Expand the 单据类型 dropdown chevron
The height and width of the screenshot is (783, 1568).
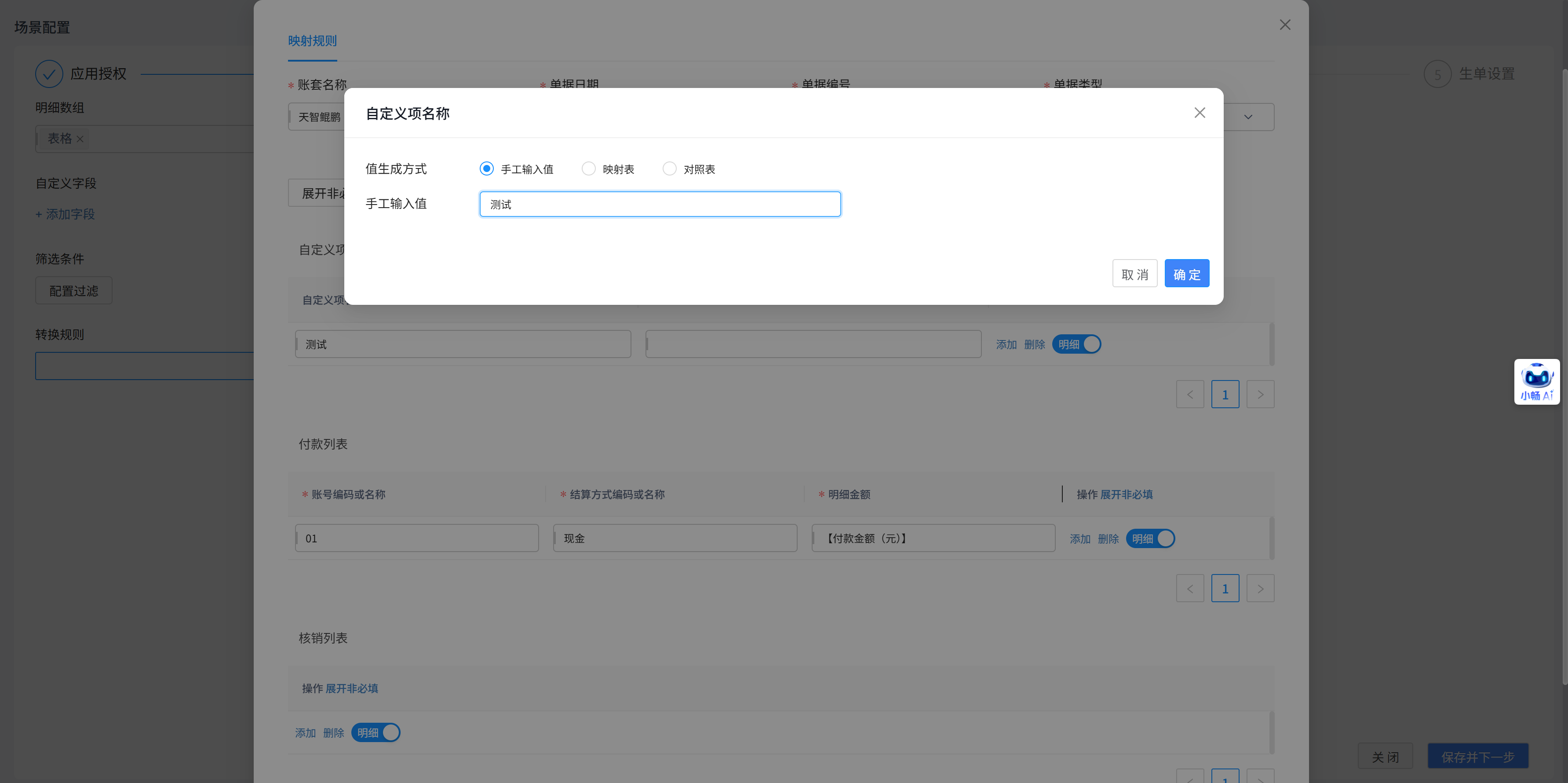pyautogui.click(x=1248, y=117)
